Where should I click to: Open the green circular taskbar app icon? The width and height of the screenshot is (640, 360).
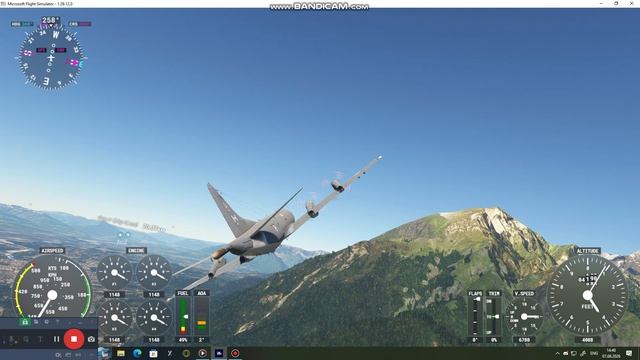[x=186, y=353]
